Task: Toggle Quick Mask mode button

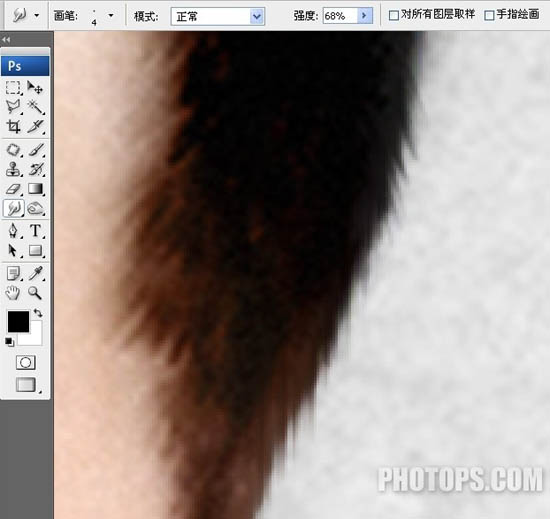Action: pos(26,363)
